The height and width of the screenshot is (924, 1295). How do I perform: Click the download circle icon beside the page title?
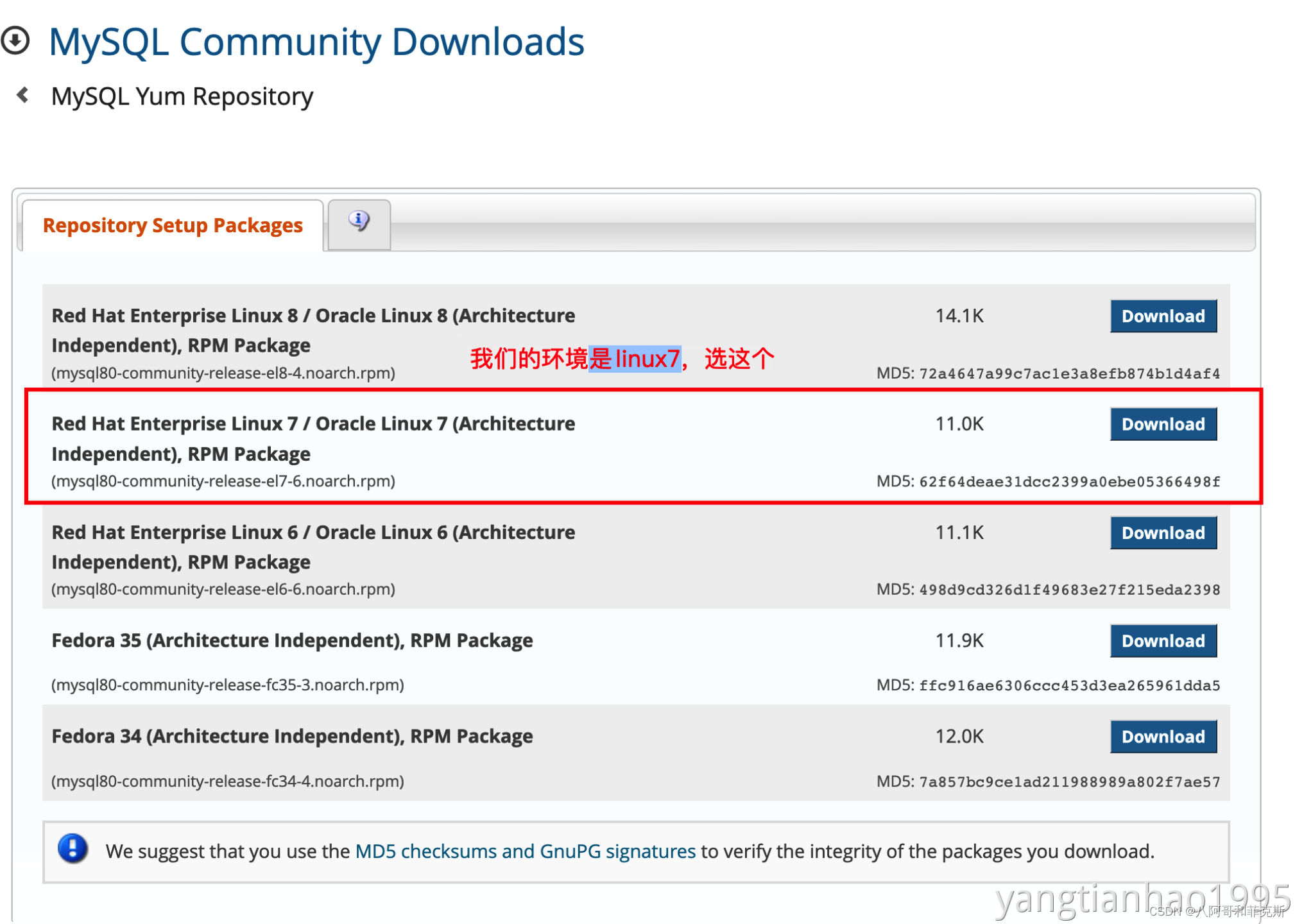[15, 41]
